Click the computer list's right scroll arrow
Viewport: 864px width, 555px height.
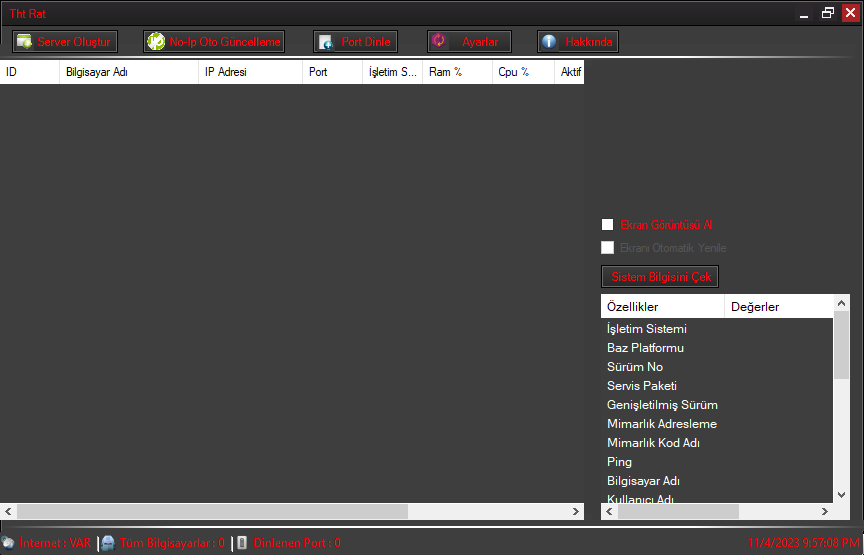[x=576, y=511]
